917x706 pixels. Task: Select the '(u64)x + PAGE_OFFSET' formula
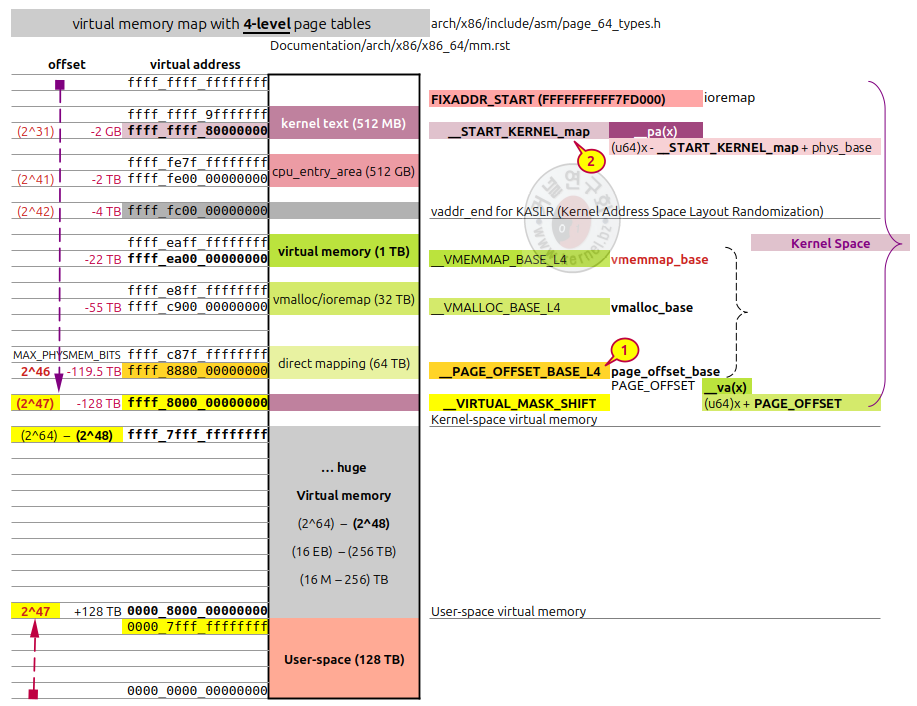[x=791, y=403]
